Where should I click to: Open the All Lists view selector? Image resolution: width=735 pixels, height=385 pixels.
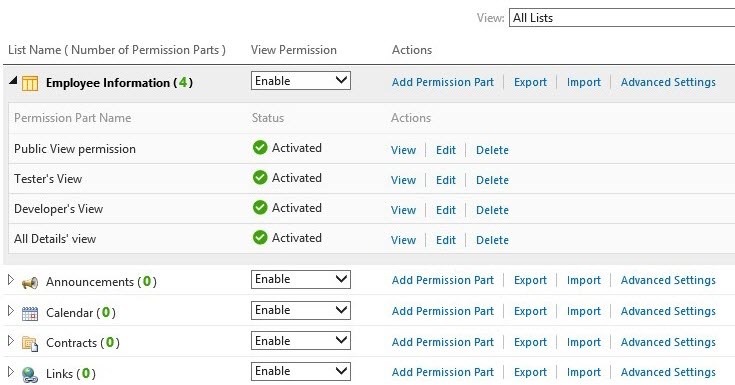(622, 18)
